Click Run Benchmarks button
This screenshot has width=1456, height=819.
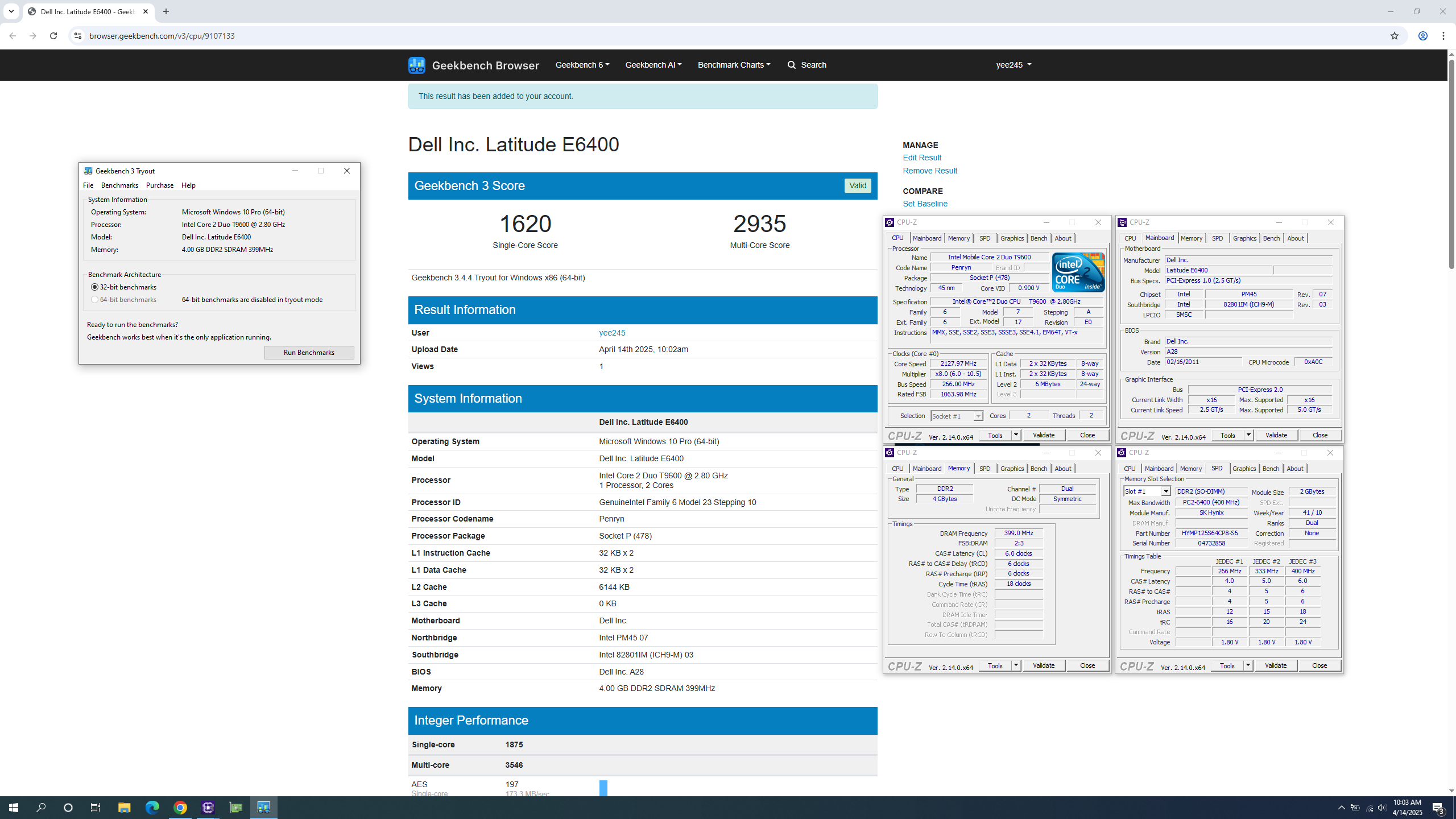tap(309, 353)
